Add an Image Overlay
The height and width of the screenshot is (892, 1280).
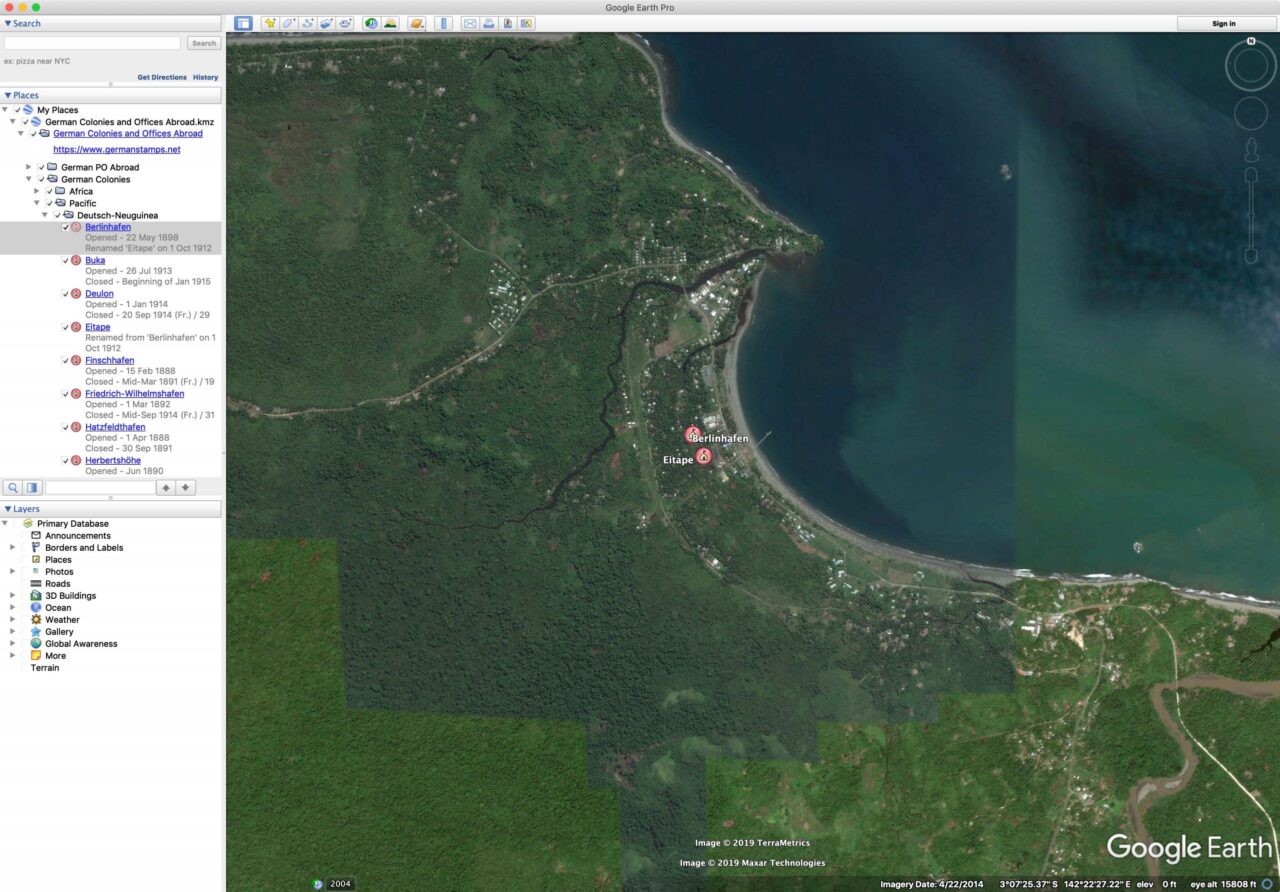(x=325, y=23)
